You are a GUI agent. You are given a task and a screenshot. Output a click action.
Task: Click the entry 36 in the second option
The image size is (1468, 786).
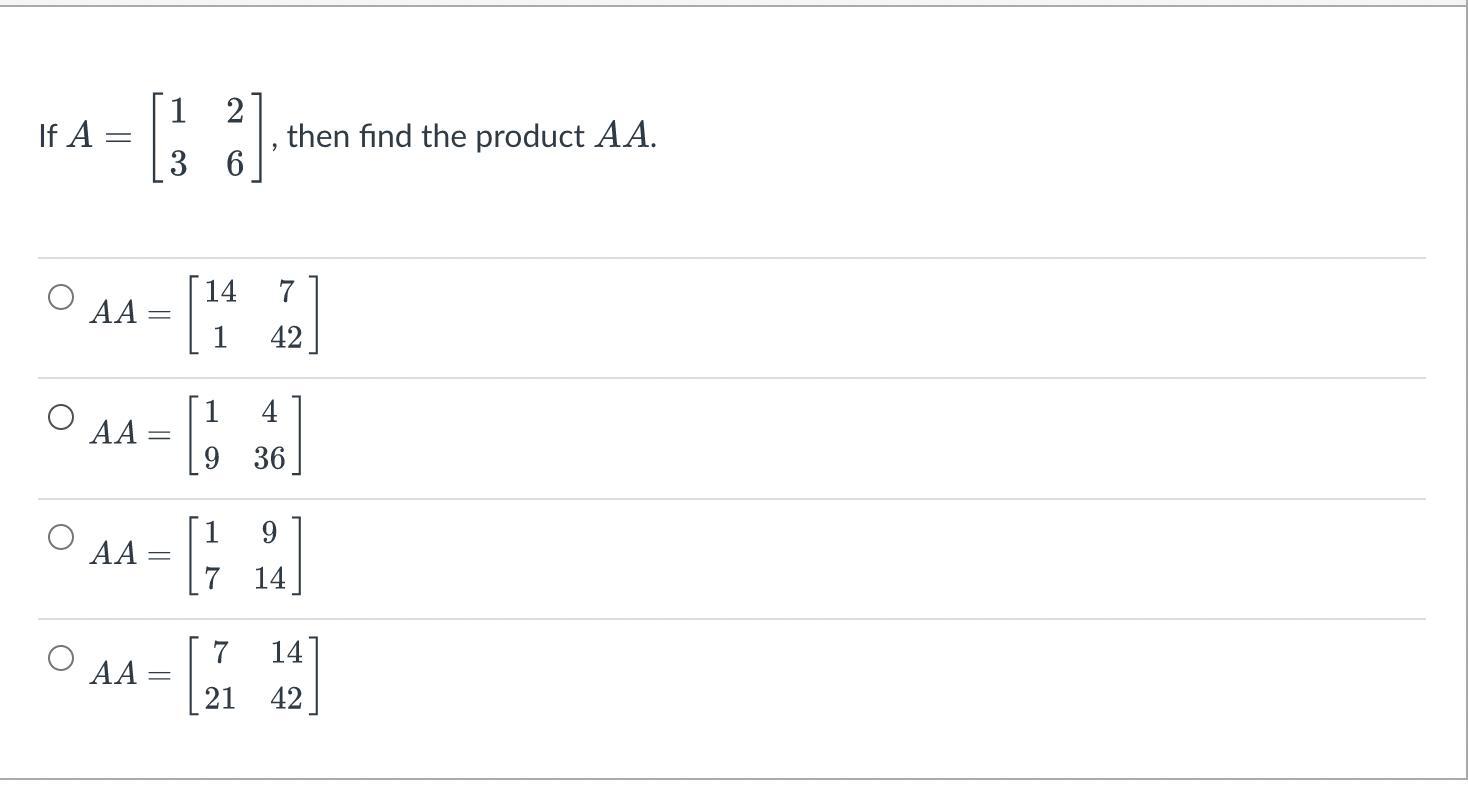point(269,458)
